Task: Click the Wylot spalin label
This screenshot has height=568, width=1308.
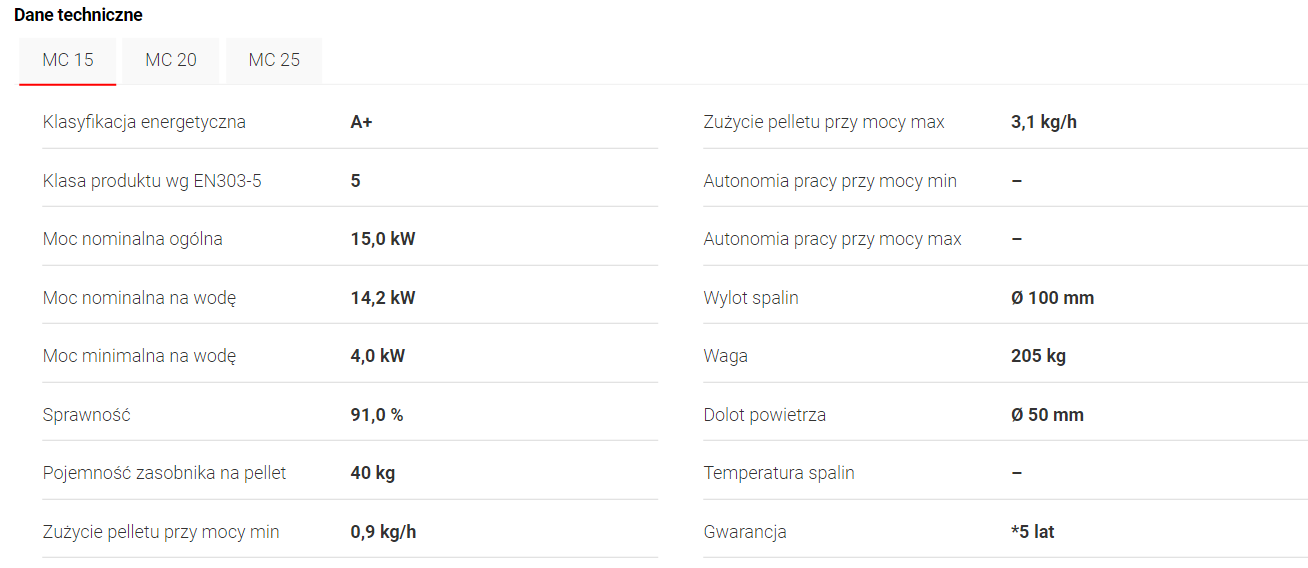Action: (751, 298)
